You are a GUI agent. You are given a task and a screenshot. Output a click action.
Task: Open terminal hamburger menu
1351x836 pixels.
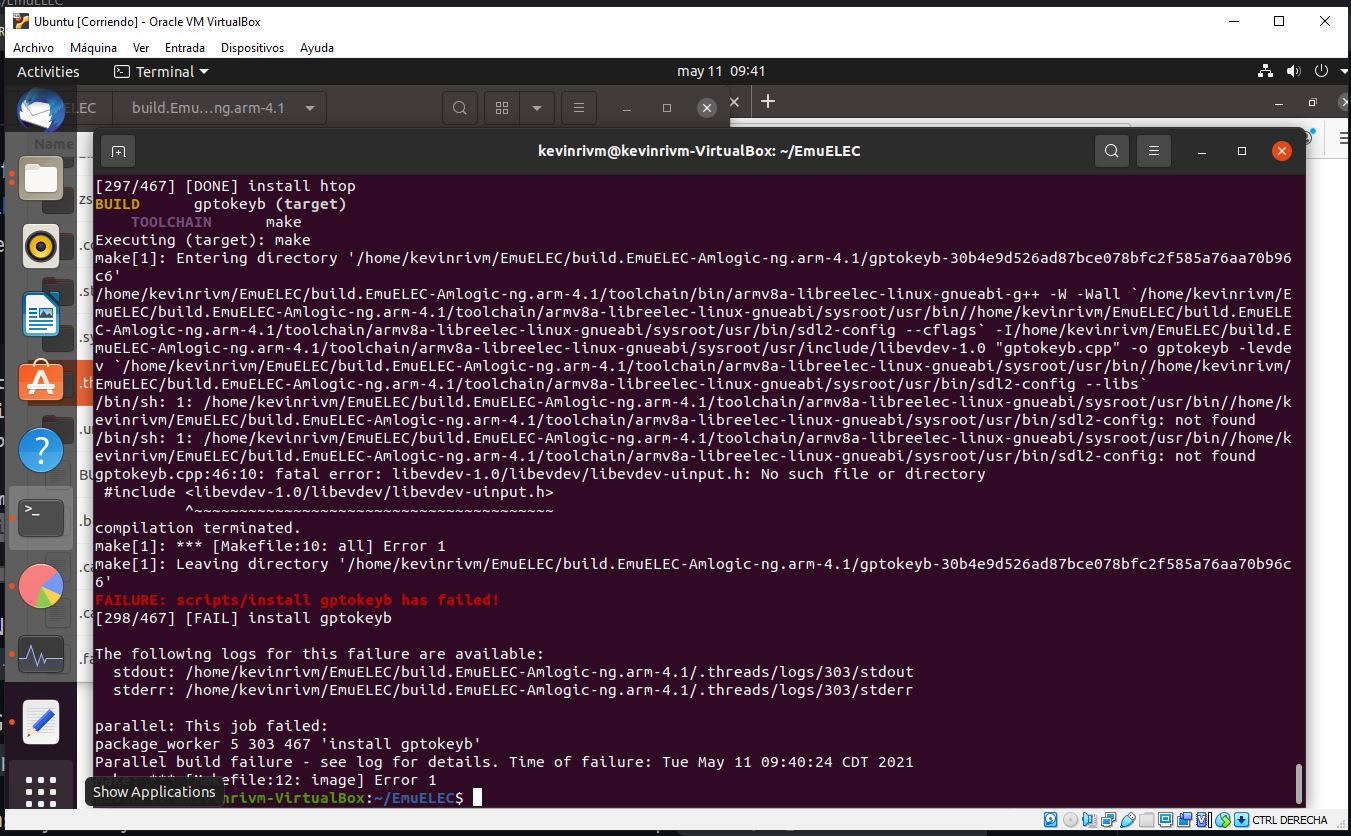(1154, 151)
